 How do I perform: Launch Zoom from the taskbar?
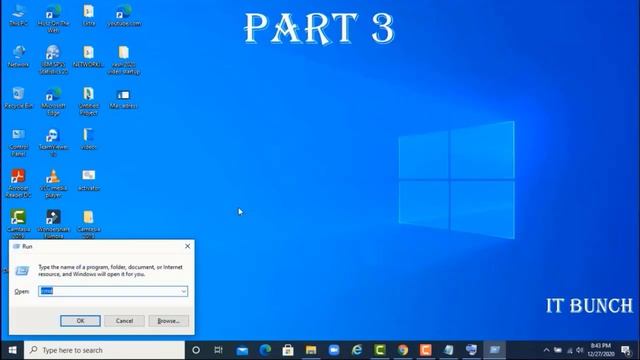point(334,350)
